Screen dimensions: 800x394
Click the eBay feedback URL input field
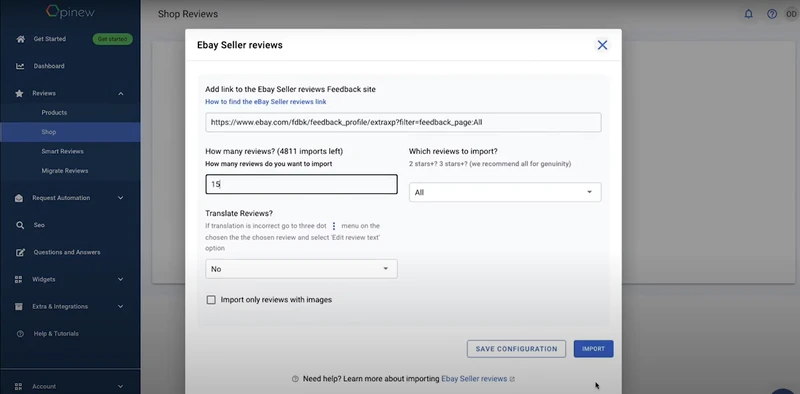click(x=403, y=122)
